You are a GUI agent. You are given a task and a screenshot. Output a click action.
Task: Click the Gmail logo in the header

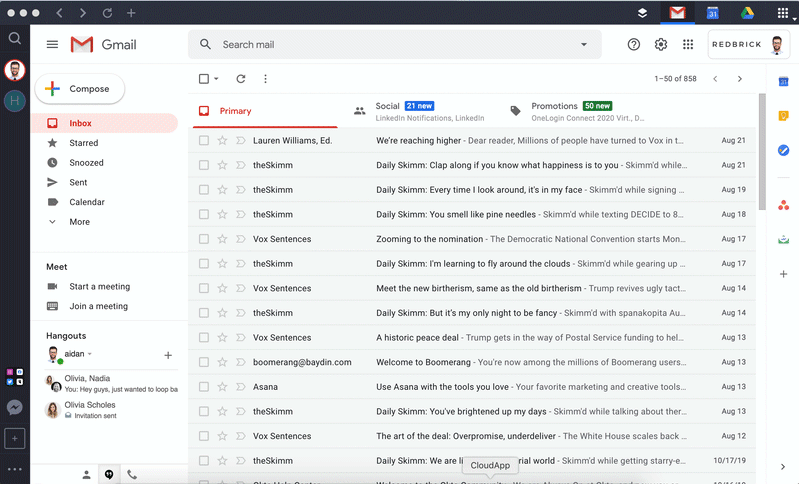click(103, 44)
